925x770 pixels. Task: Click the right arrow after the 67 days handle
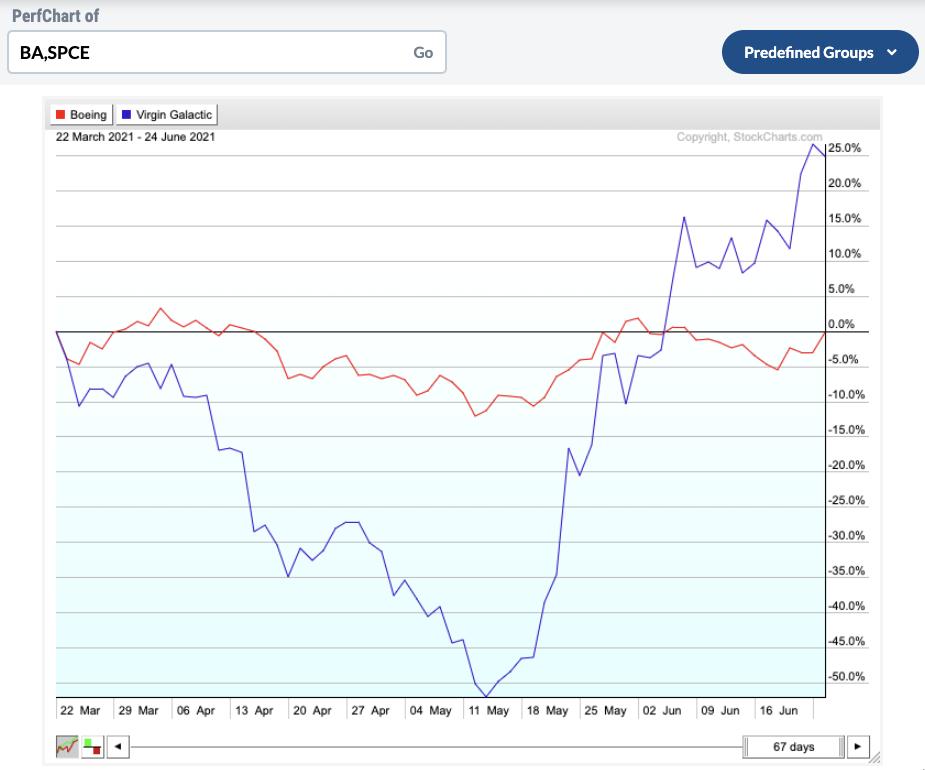click(858, 746)
